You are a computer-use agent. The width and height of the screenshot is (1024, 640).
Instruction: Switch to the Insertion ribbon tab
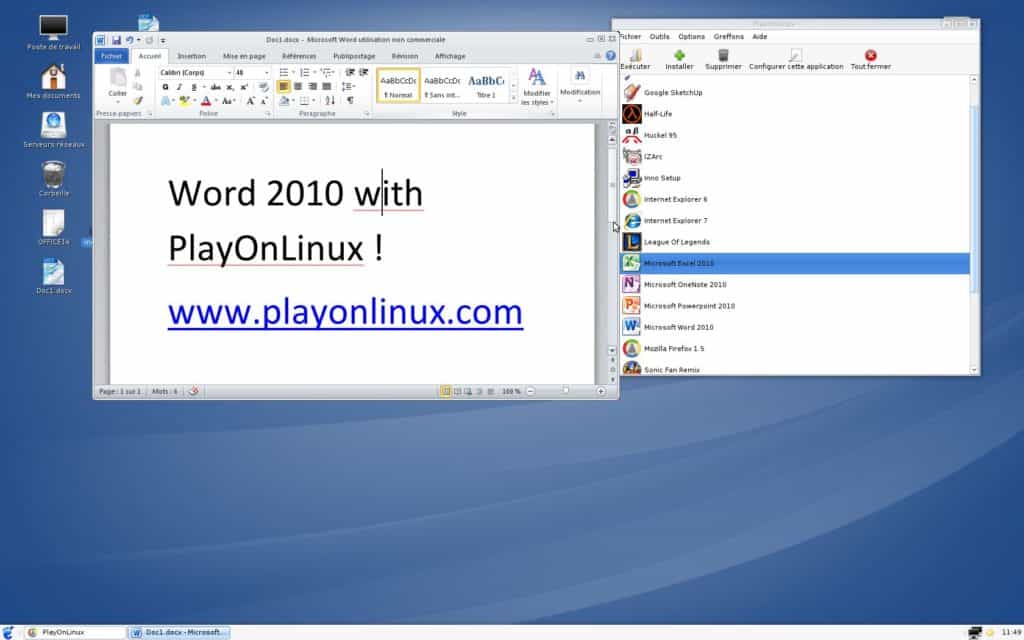pyautogui.click(x=191, y=56)
